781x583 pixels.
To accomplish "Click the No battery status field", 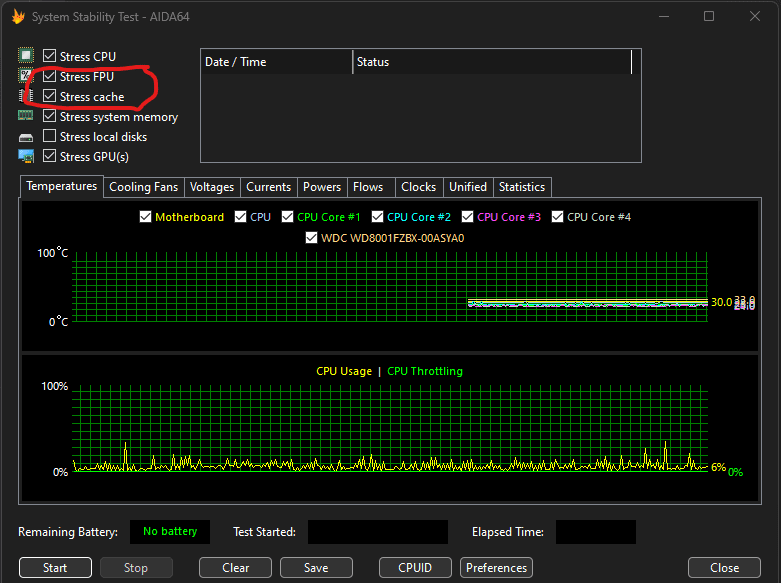I will pos(170,532).
